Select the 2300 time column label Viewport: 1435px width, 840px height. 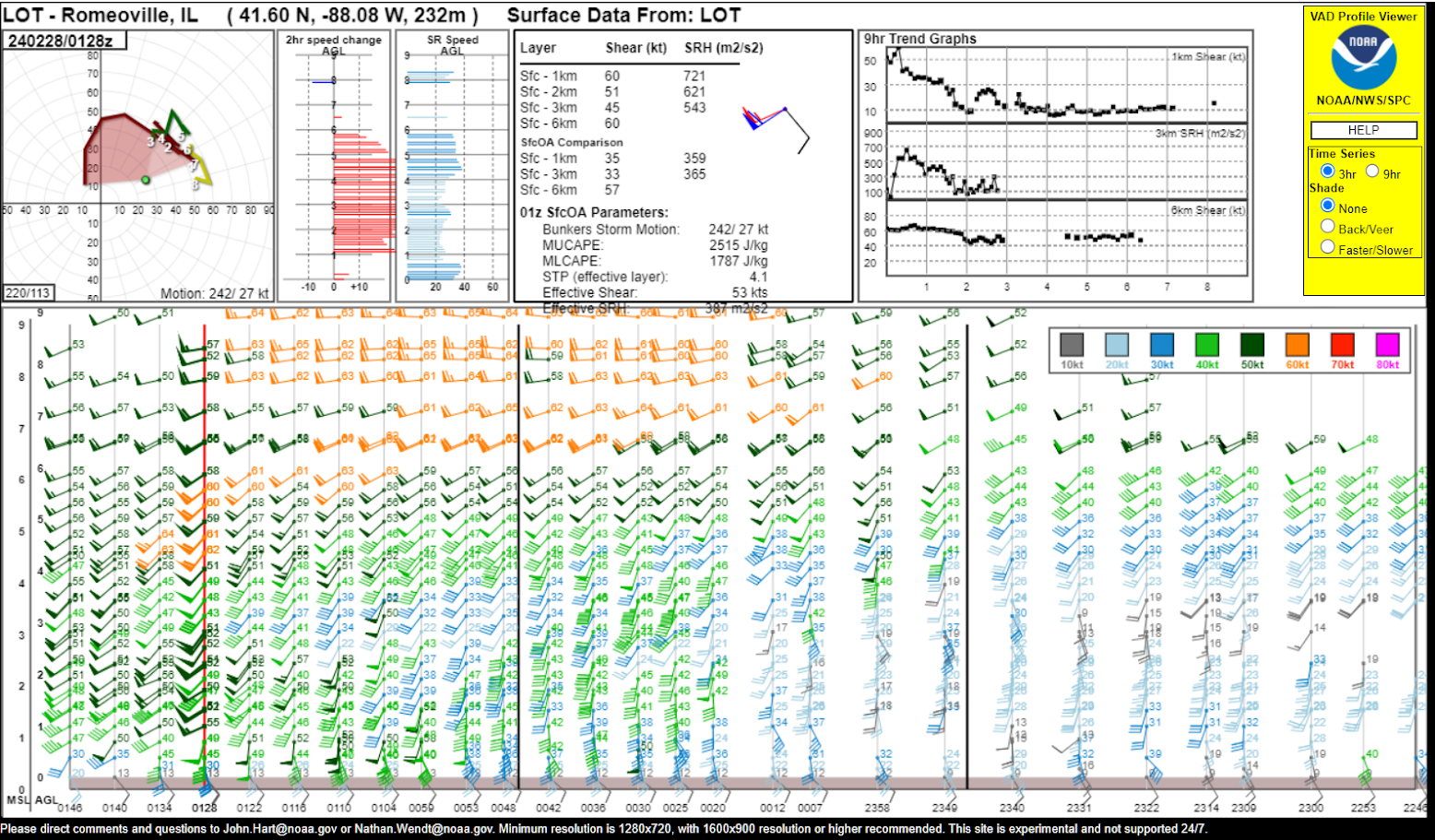click(1310, 808)
